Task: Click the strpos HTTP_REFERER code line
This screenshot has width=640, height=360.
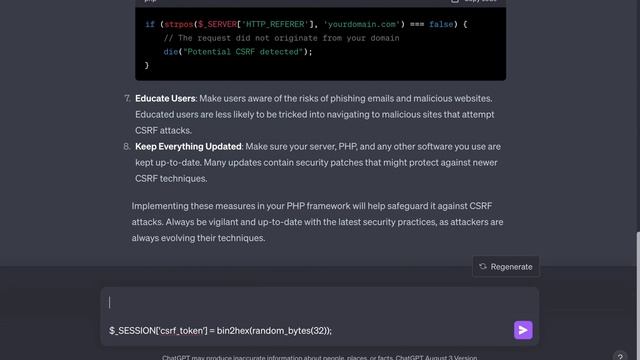Action: (x=306, y=24)
